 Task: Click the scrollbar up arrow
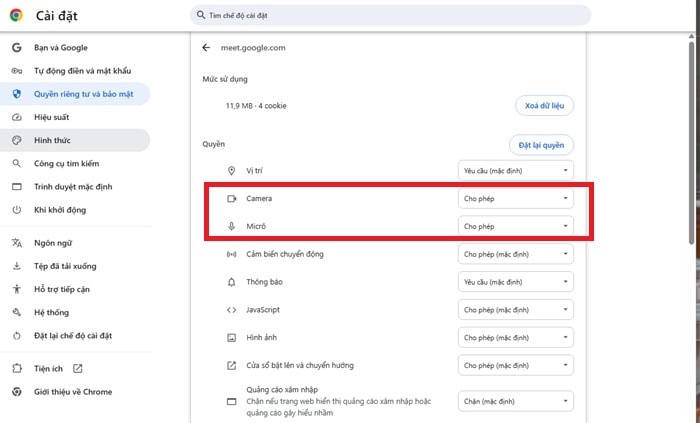[692, 37]
